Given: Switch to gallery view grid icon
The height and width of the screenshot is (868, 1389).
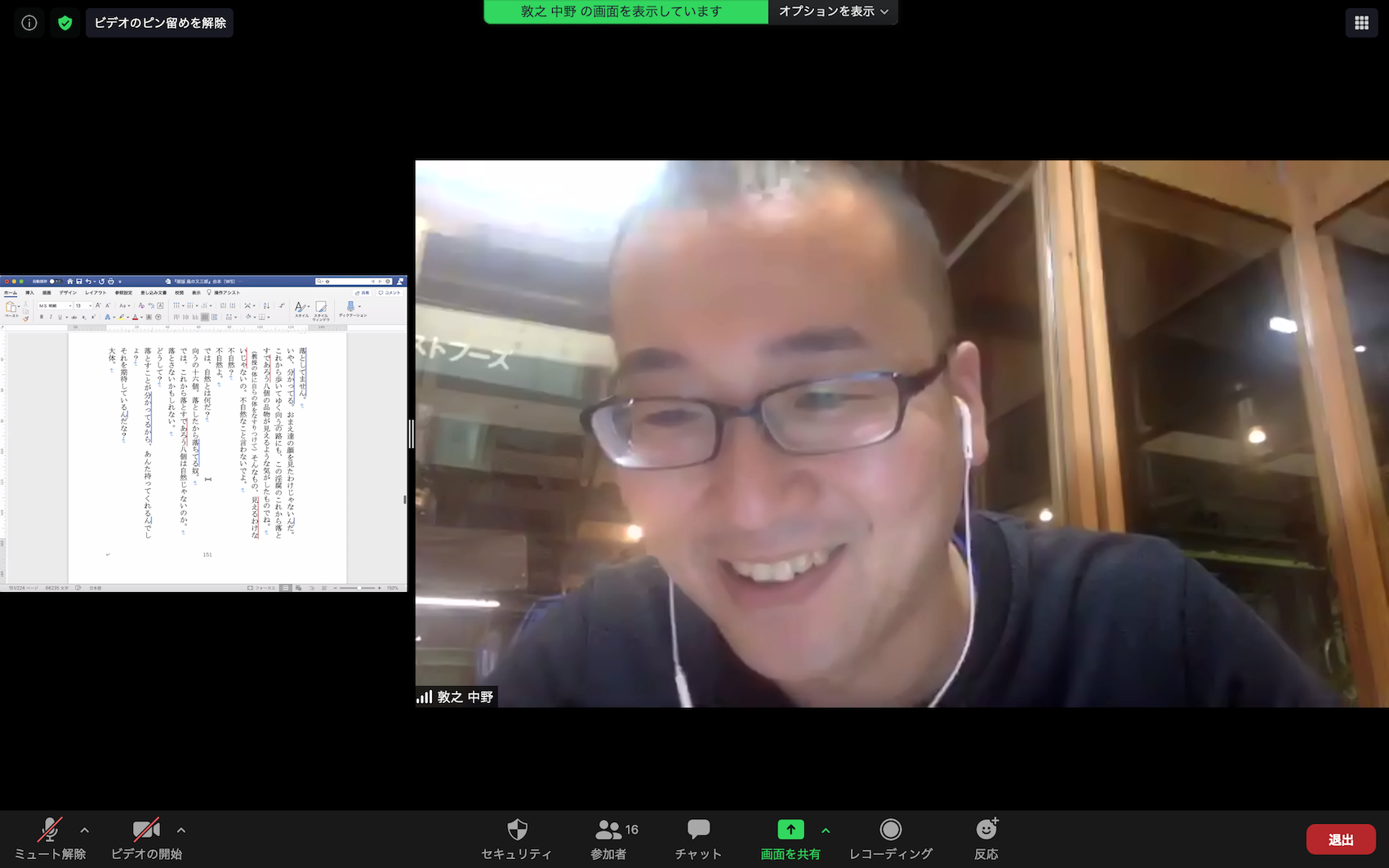Looking at the screenshot, I should pos(1361,23).
